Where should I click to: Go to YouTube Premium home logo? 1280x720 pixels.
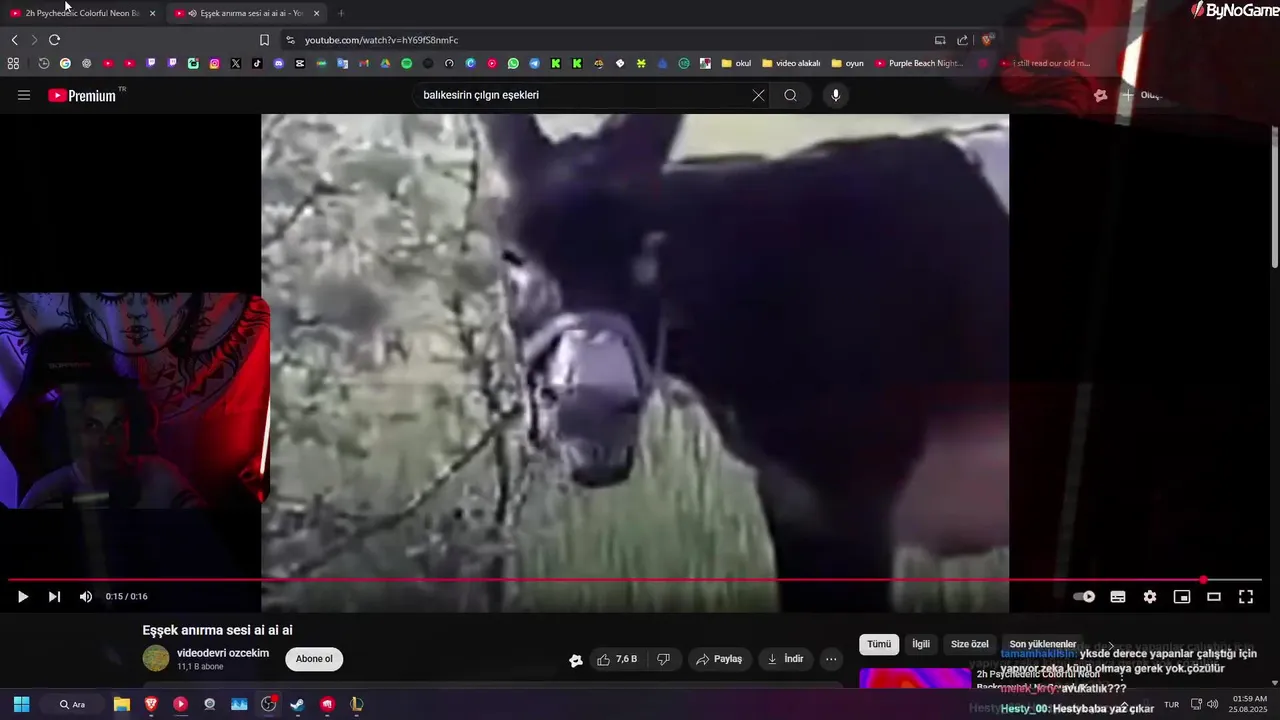pos(82,96)
